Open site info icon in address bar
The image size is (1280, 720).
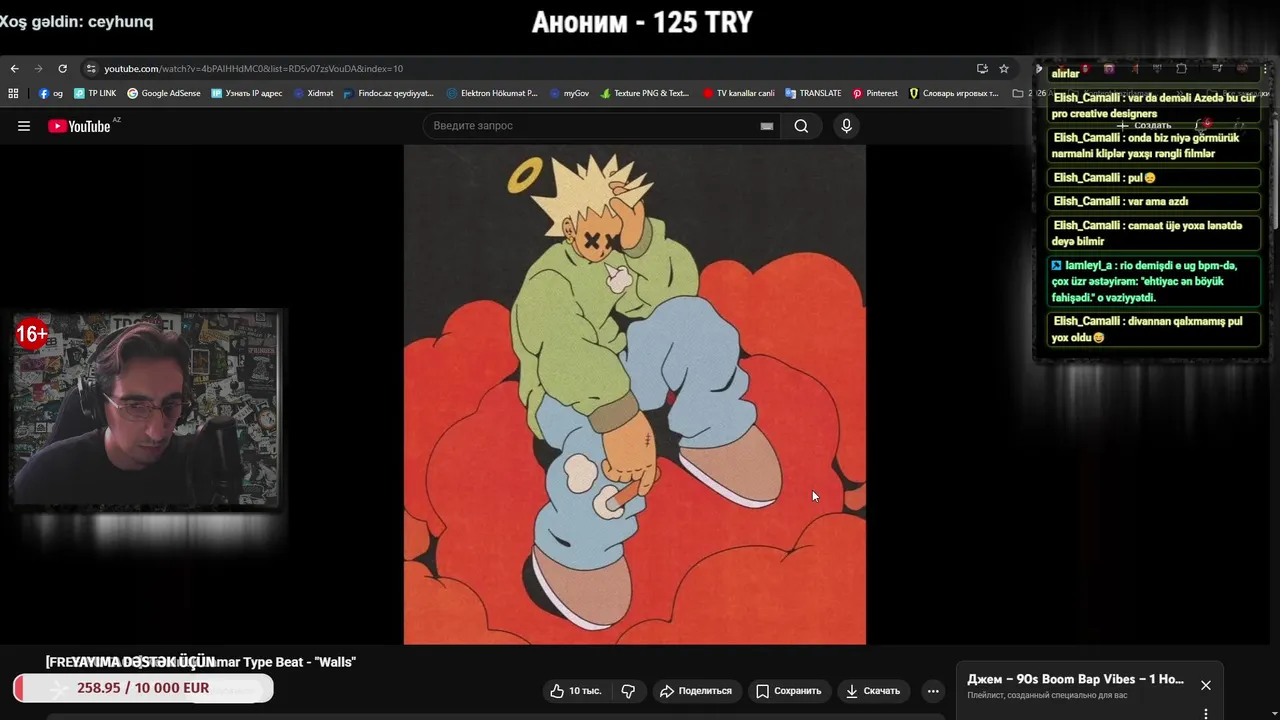[91, 69]
